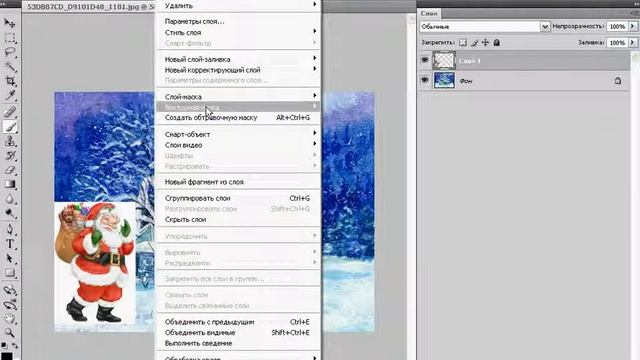Select the Healing Brush tool
640x360 pixels.
pos(9,112)
